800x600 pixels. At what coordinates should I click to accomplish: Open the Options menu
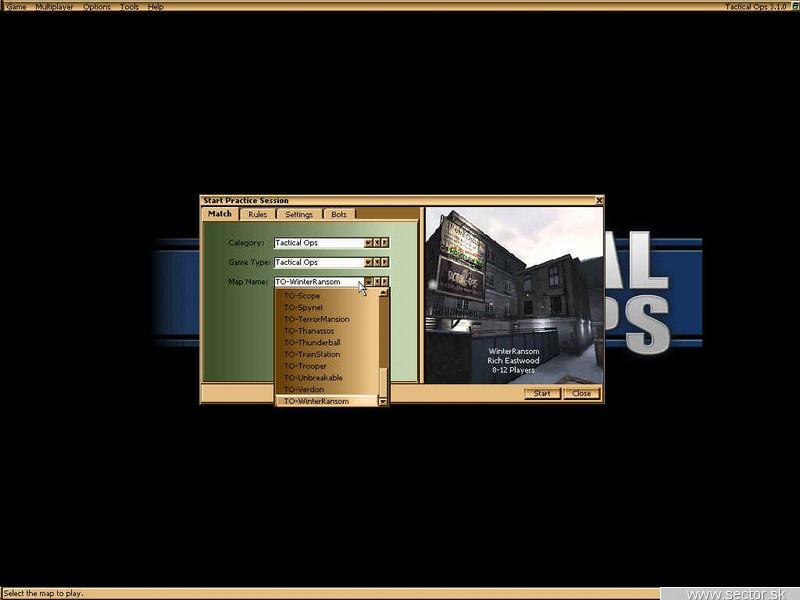[x=96, y=7]
